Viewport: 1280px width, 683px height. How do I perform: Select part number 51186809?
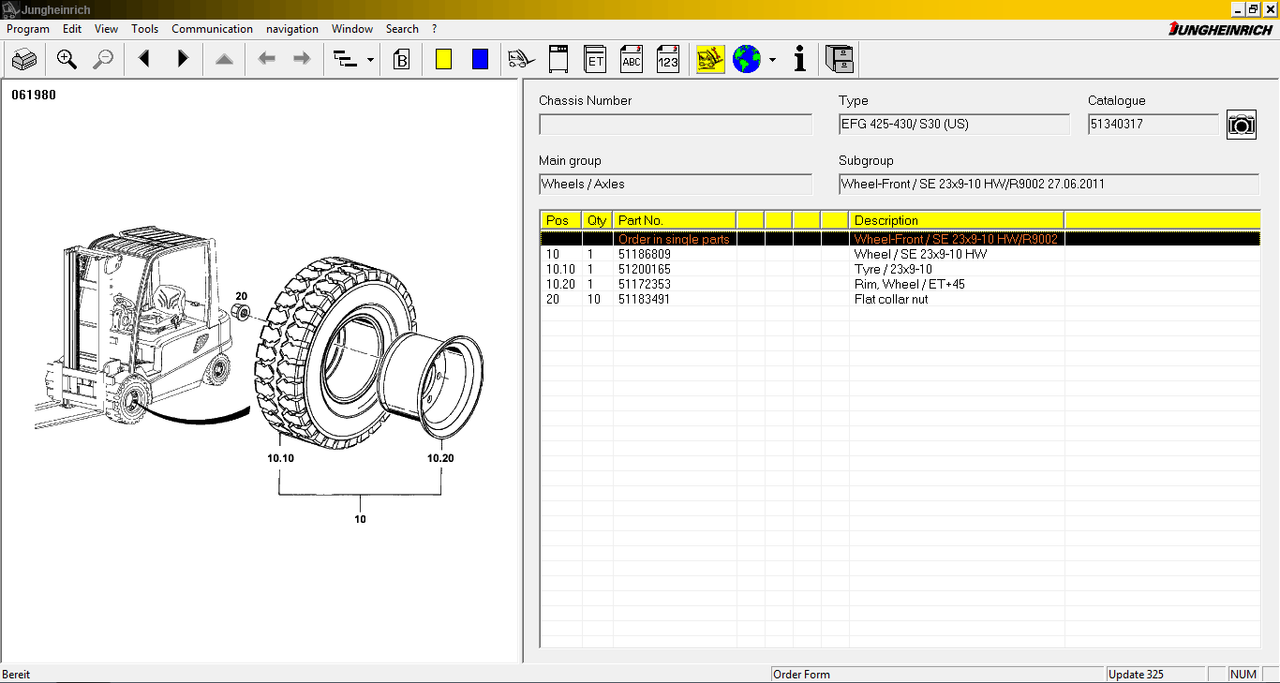click(644, 254)
